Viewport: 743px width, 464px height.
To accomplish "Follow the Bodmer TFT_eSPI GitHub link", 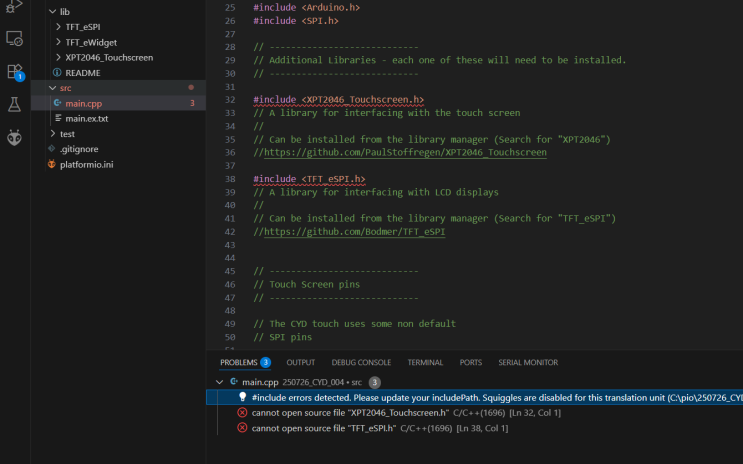I will 354,231.
